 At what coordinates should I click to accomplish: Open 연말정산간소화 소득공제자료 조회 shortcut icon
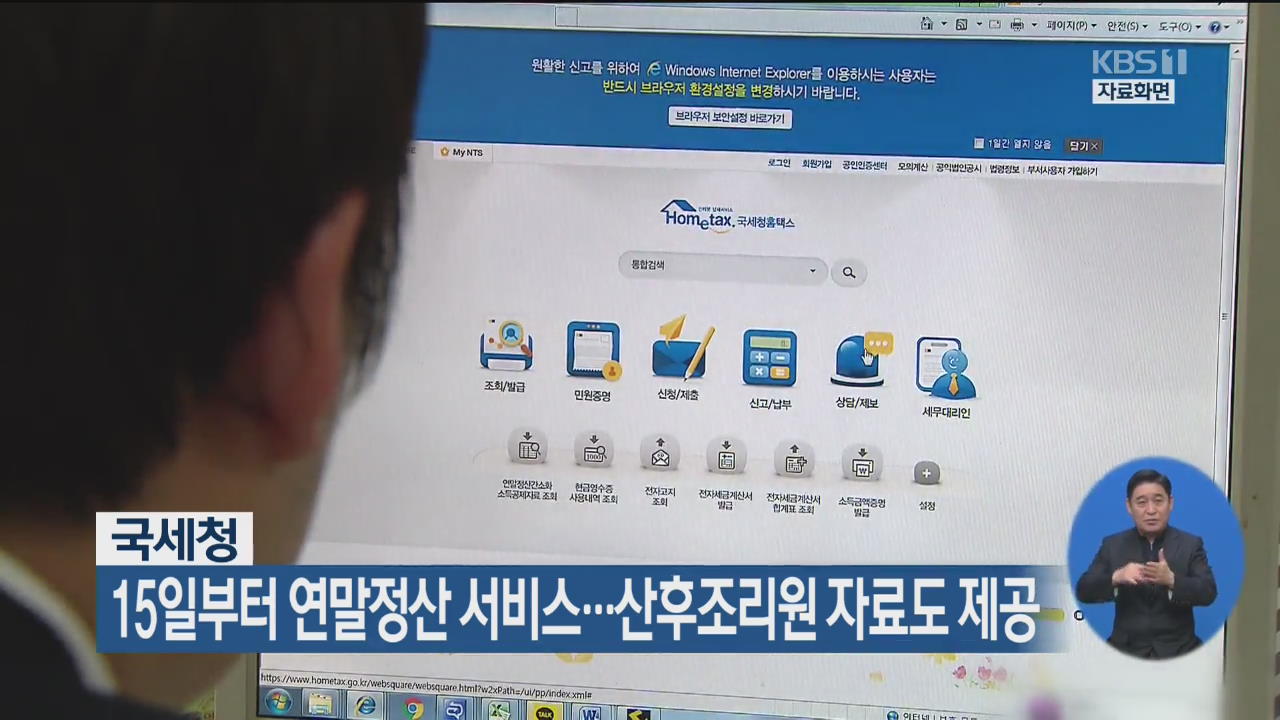point(527,447)
